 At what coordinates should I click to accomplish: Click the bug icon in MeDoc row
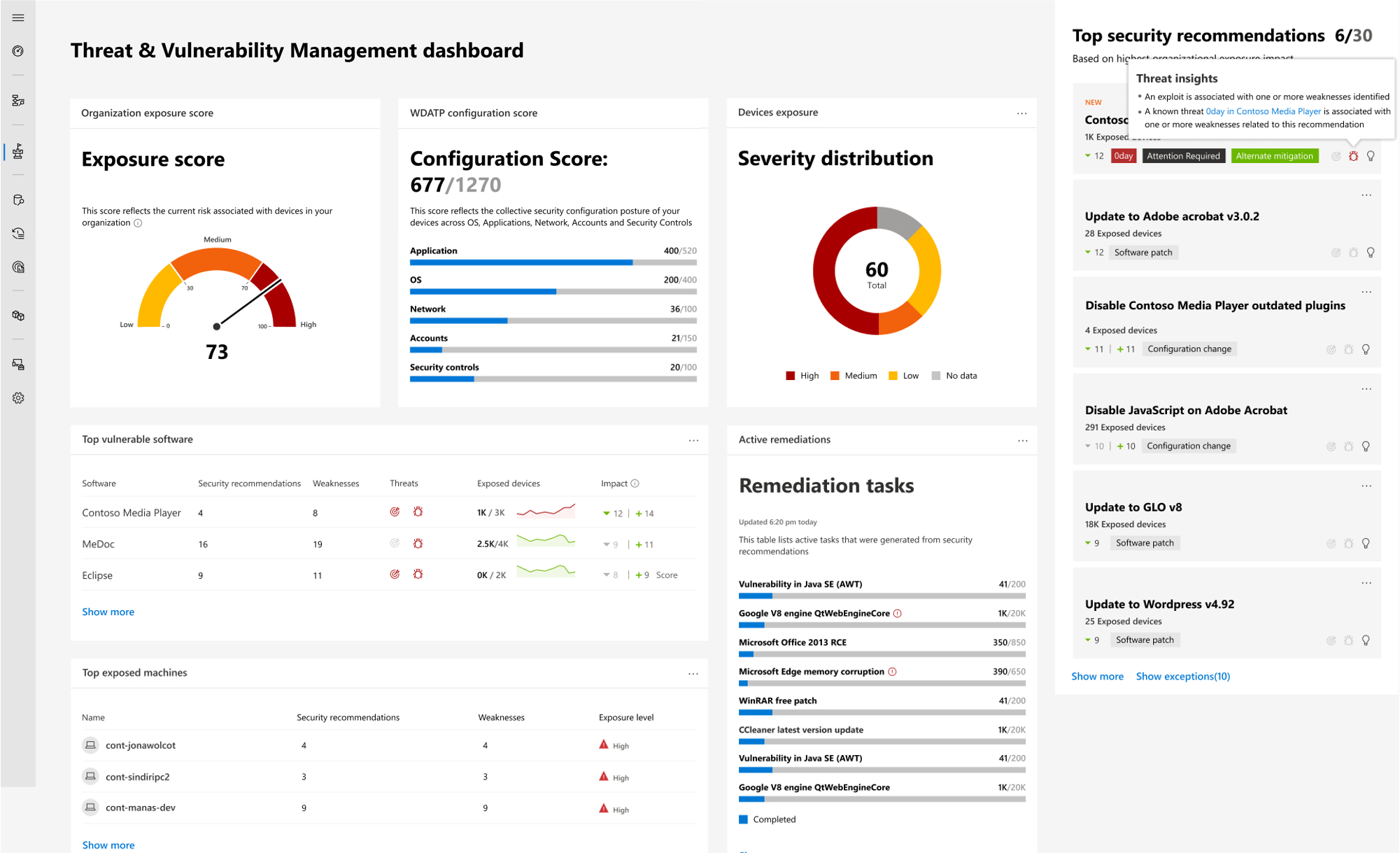(418, 544)
